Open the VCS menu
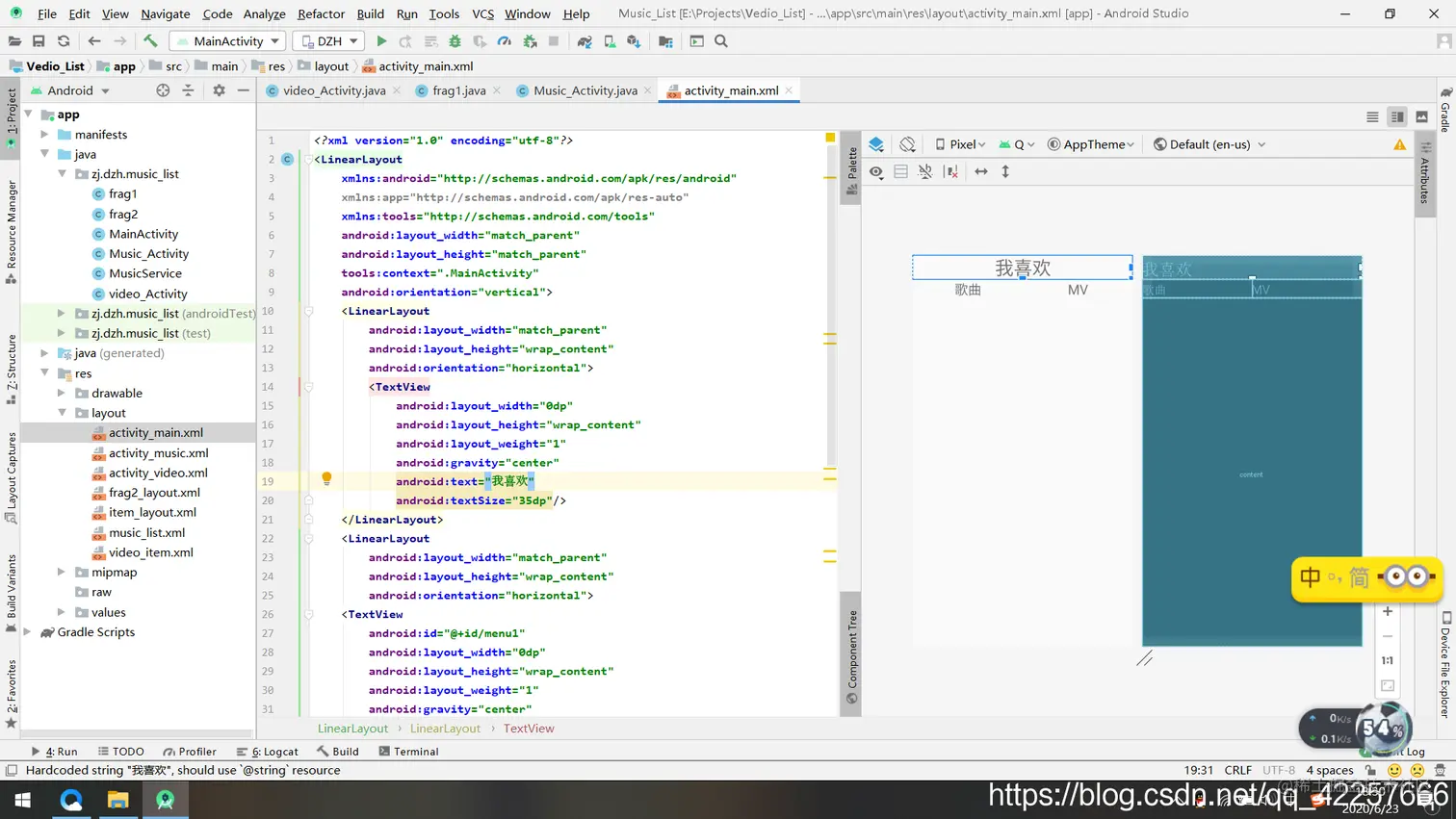Image resolution: width=1456 pixels, height=819 pixels. click(x=482, y=13)
